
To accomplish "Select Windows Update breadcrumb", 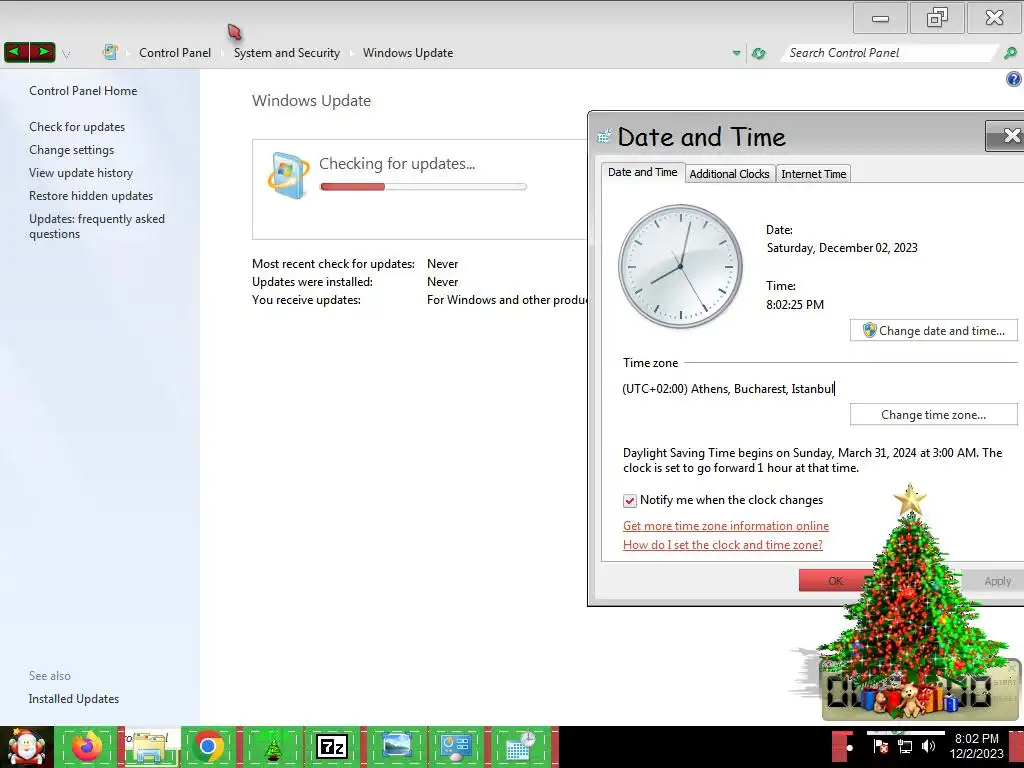I will (x=408, y=53).
